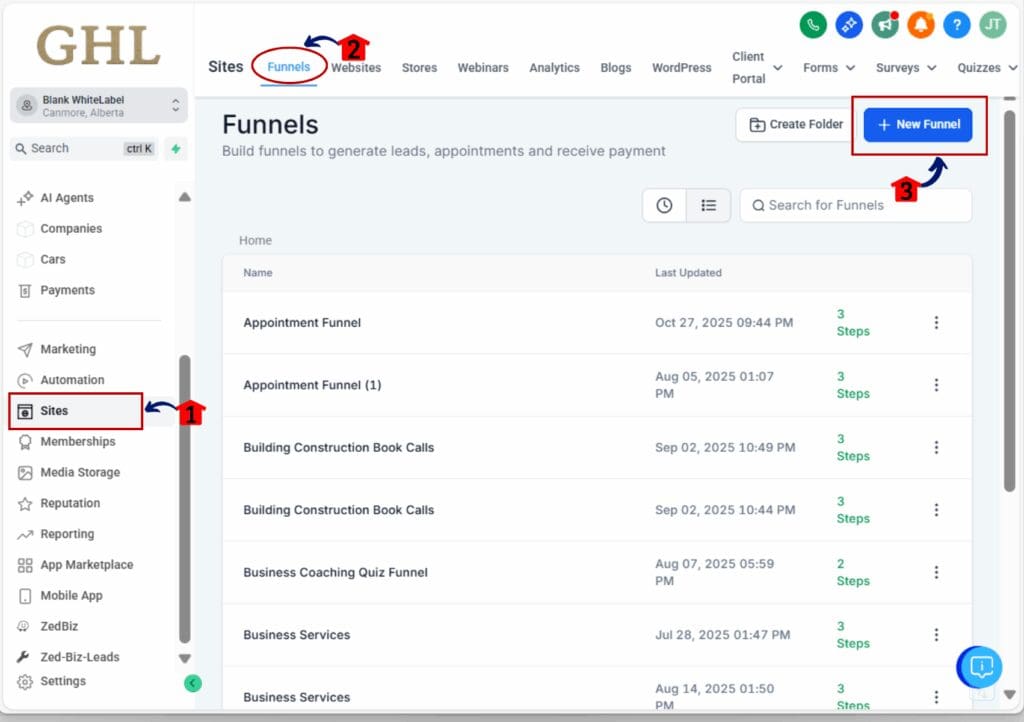
Task: Switch to list view layout icon
Action: click(708, 205)
